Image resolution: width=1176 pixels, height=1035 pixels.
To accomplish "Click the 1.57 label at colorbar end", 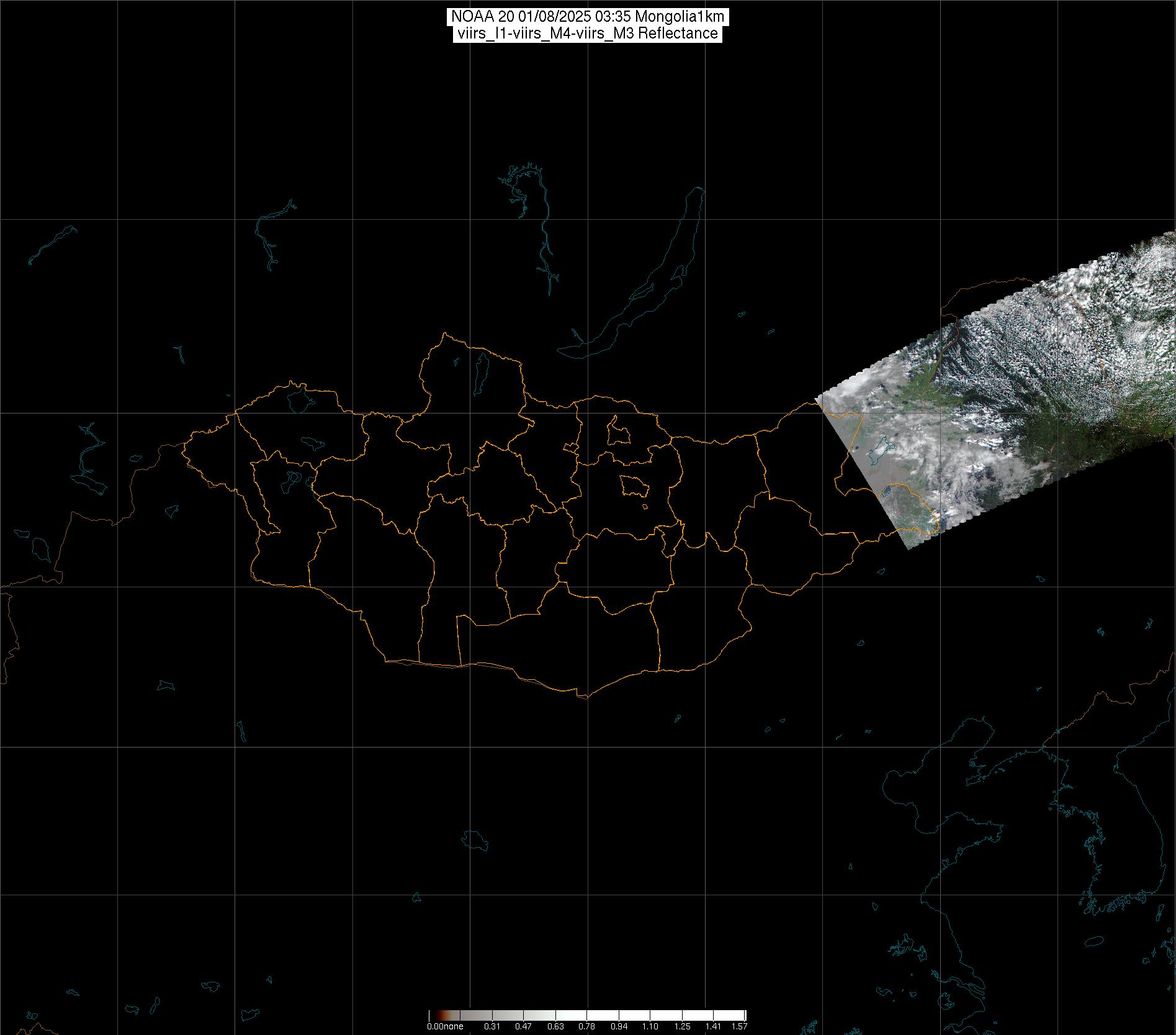I will [738, 1026].
